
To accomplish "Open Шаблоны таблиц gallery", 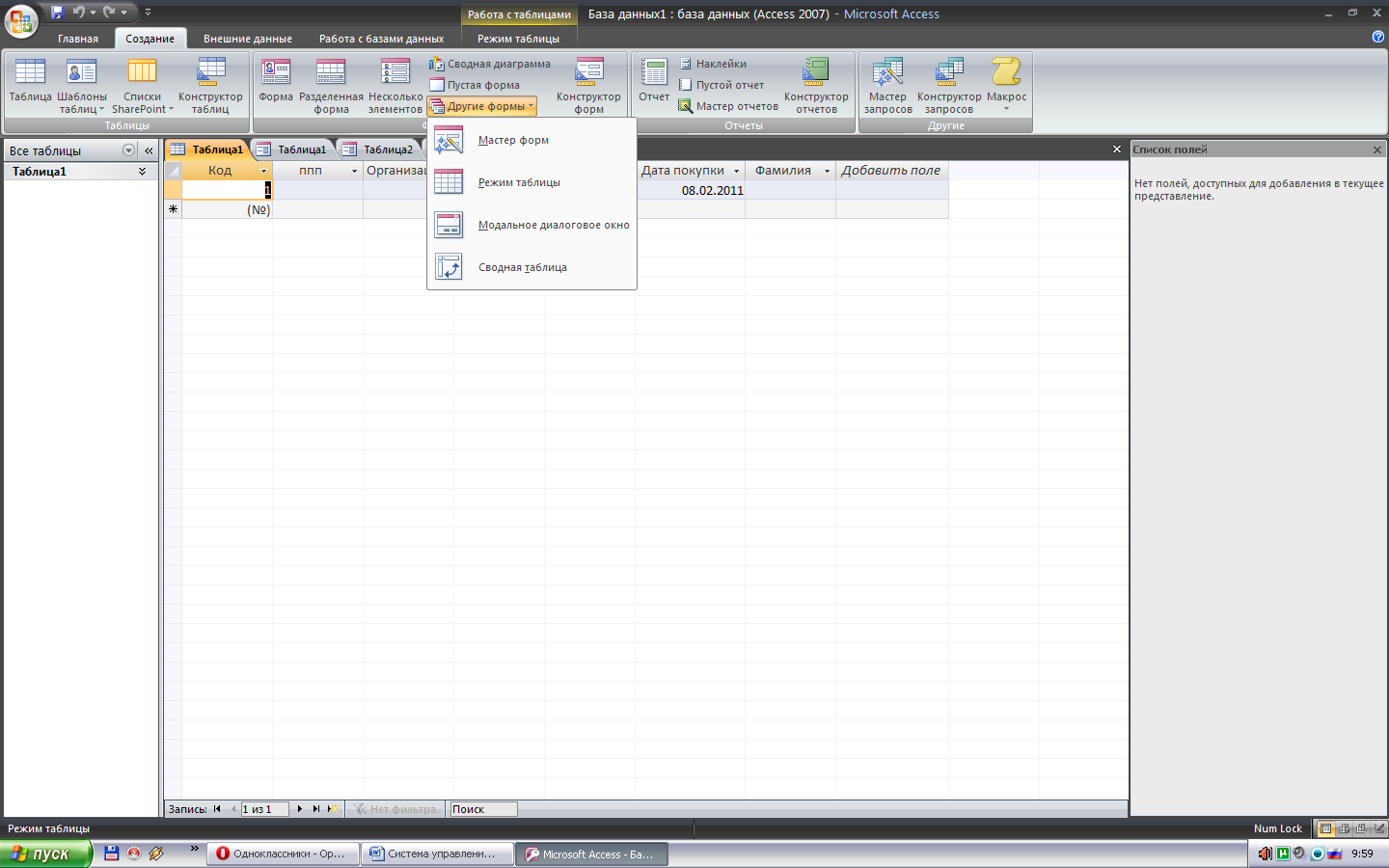I will pos(82,86).
